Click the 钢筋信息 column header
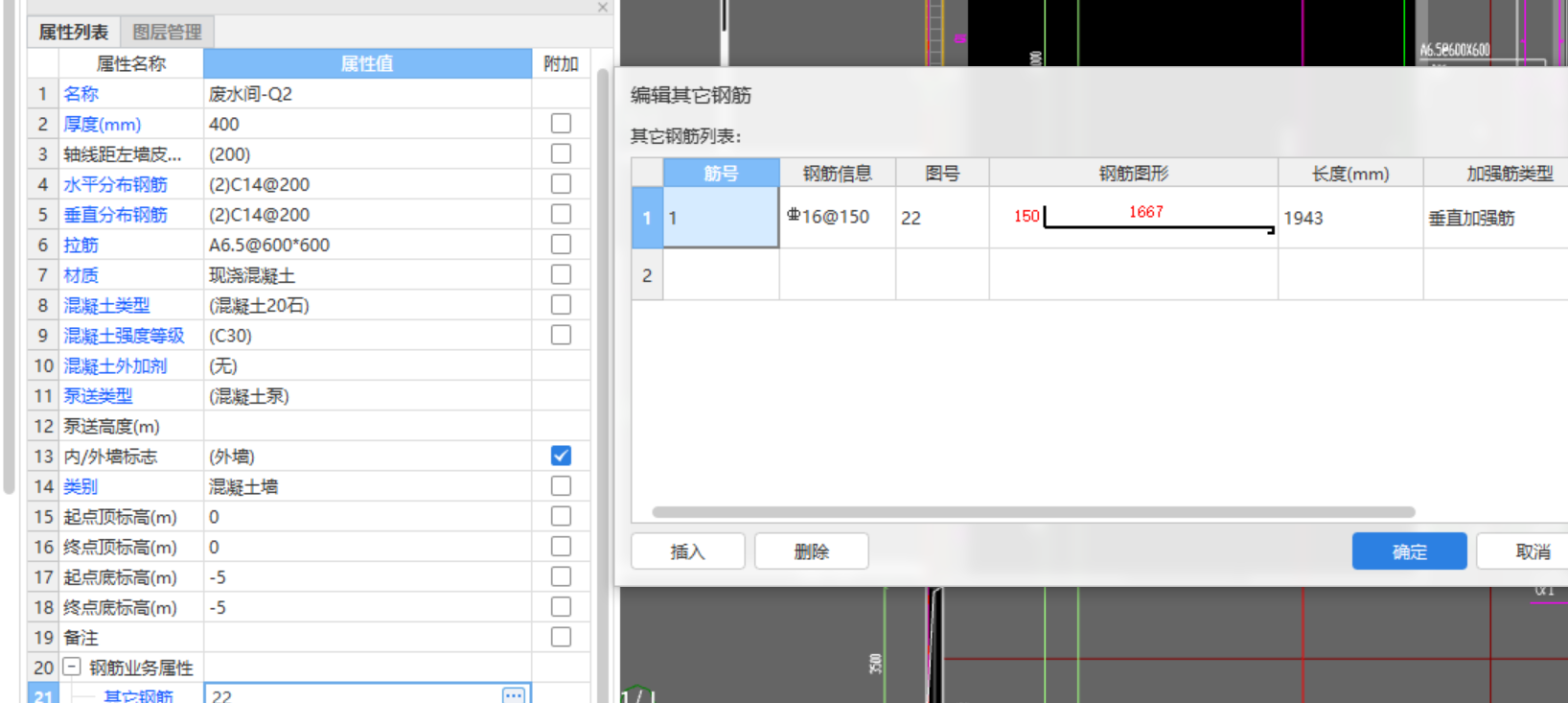Image resolution: width=1568 pixels, height=703 pixels. [837, 173]
